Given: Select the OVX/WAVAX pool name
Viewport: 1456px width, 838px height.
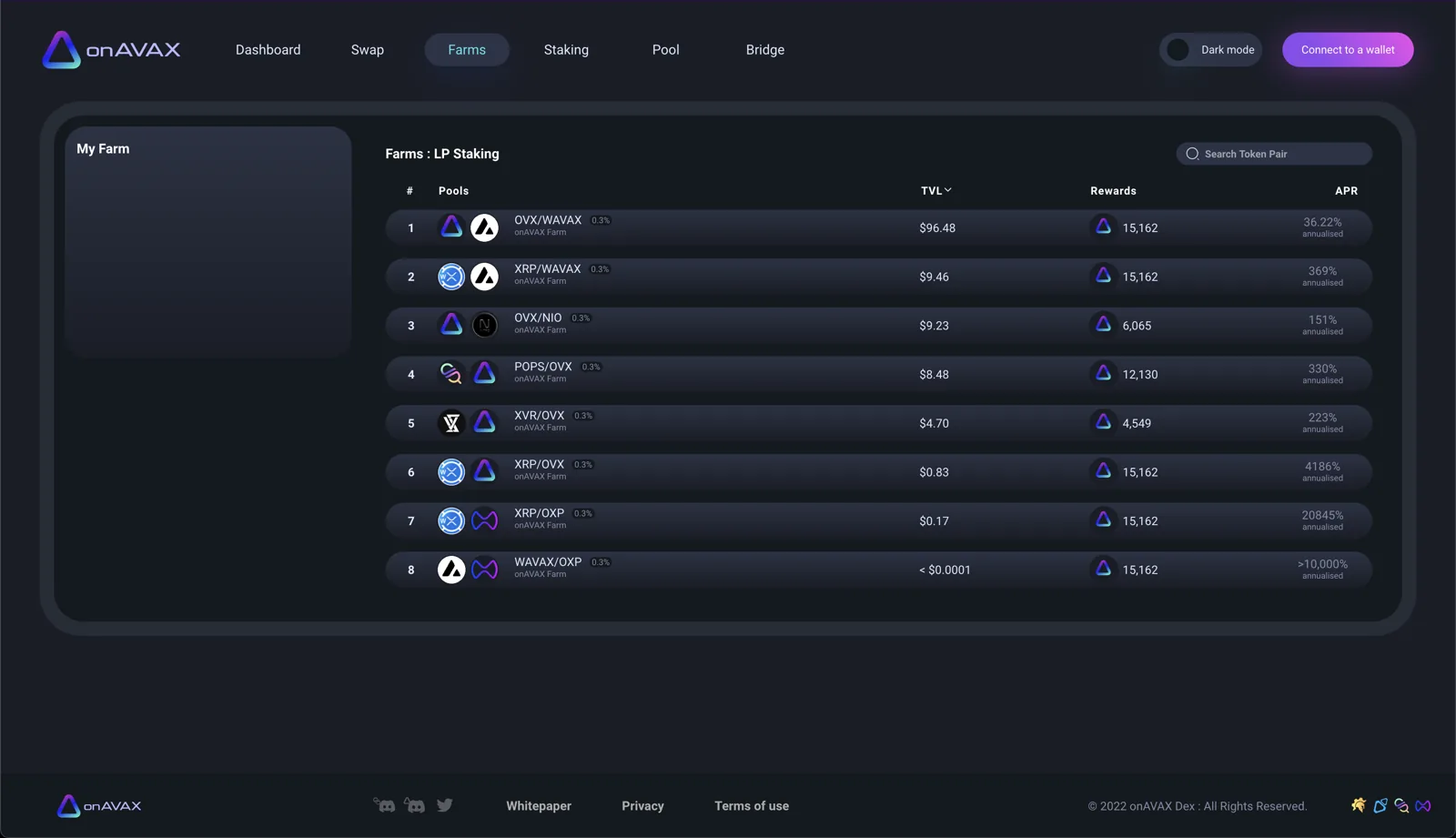Looking at the screenshot, I should [x=548, y=220].
